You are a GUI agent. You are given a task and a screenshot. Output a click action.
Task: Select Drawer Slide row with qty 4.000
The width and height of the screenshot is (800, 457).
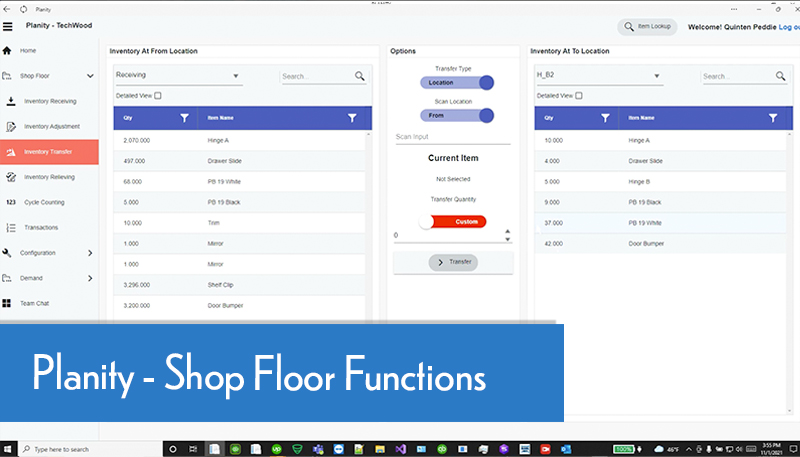click(x=660, y=161)
